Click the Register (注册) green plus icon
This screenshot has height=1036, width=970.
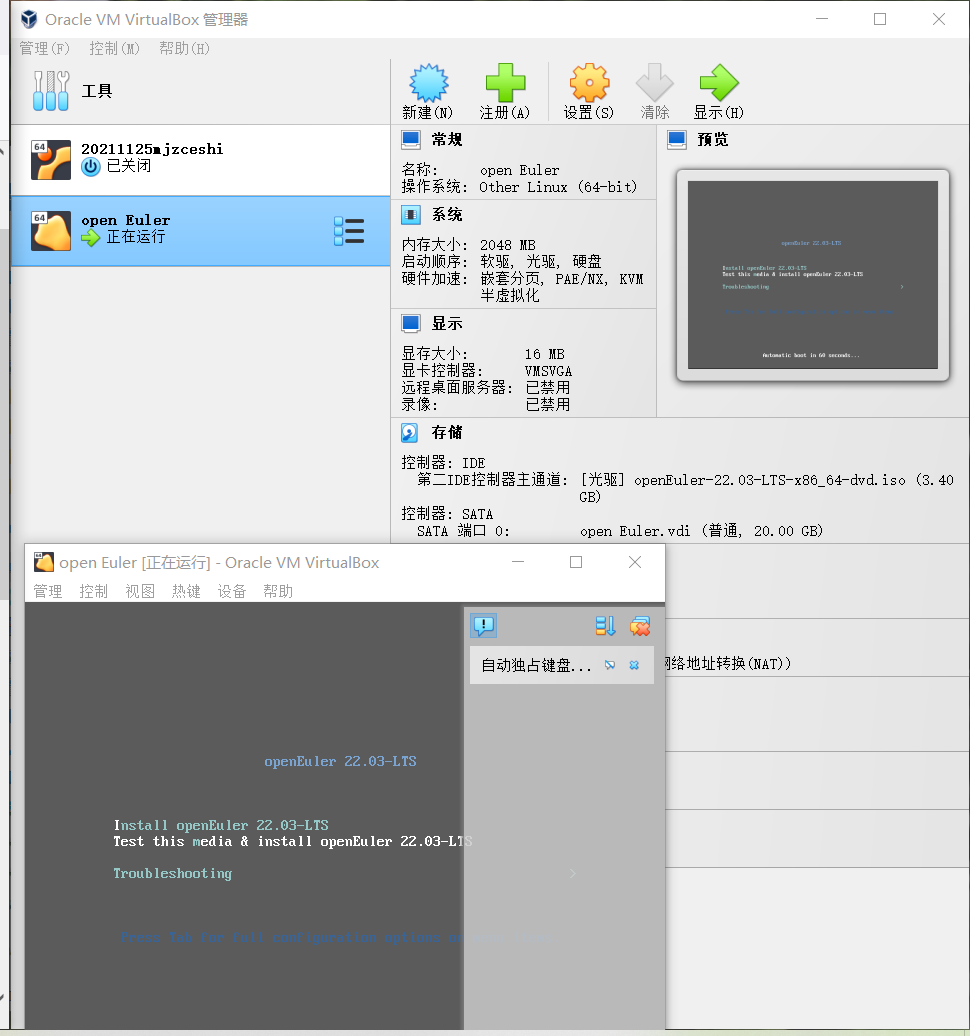click(505, 83)
